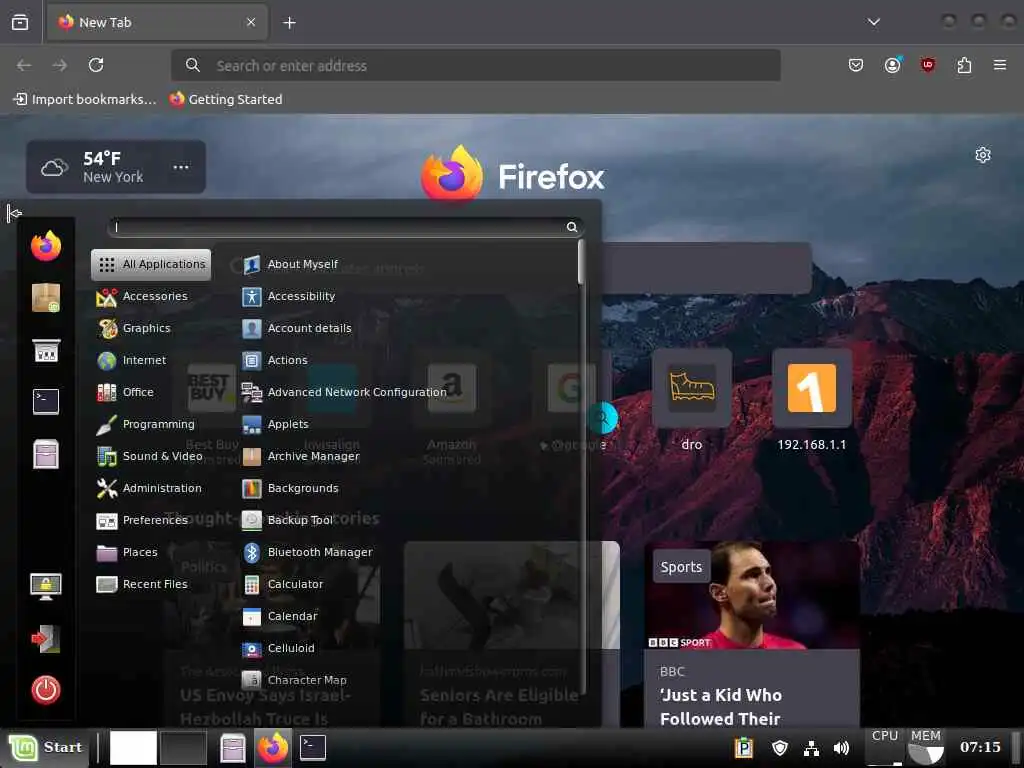
Task: Click the red power Quit button
Action: tap(46, 690)
